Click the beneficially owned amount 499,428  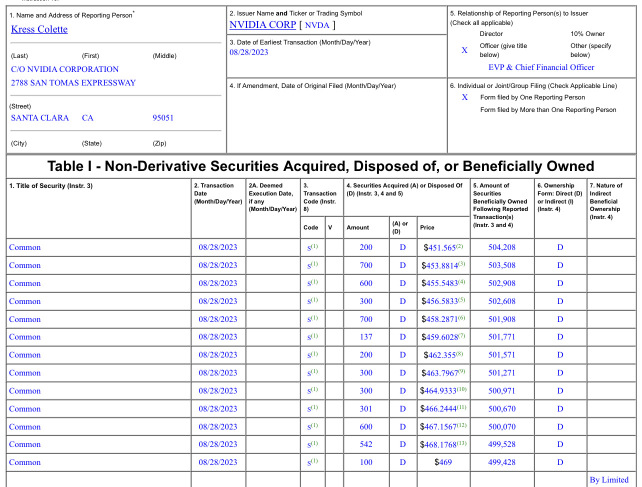click(x=502, y=462)
